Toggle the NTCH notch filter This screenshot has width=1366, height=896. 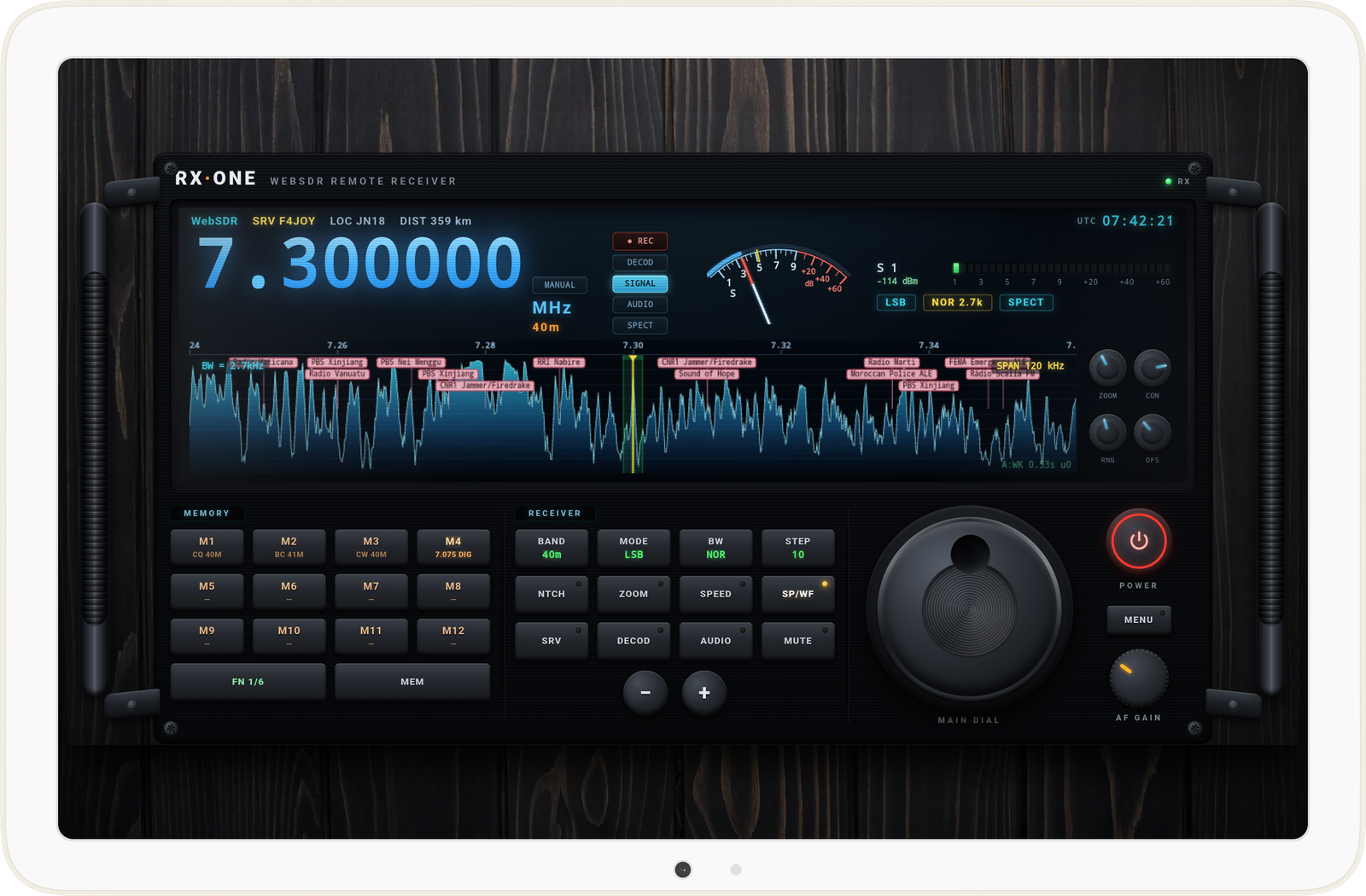(552, 594)
